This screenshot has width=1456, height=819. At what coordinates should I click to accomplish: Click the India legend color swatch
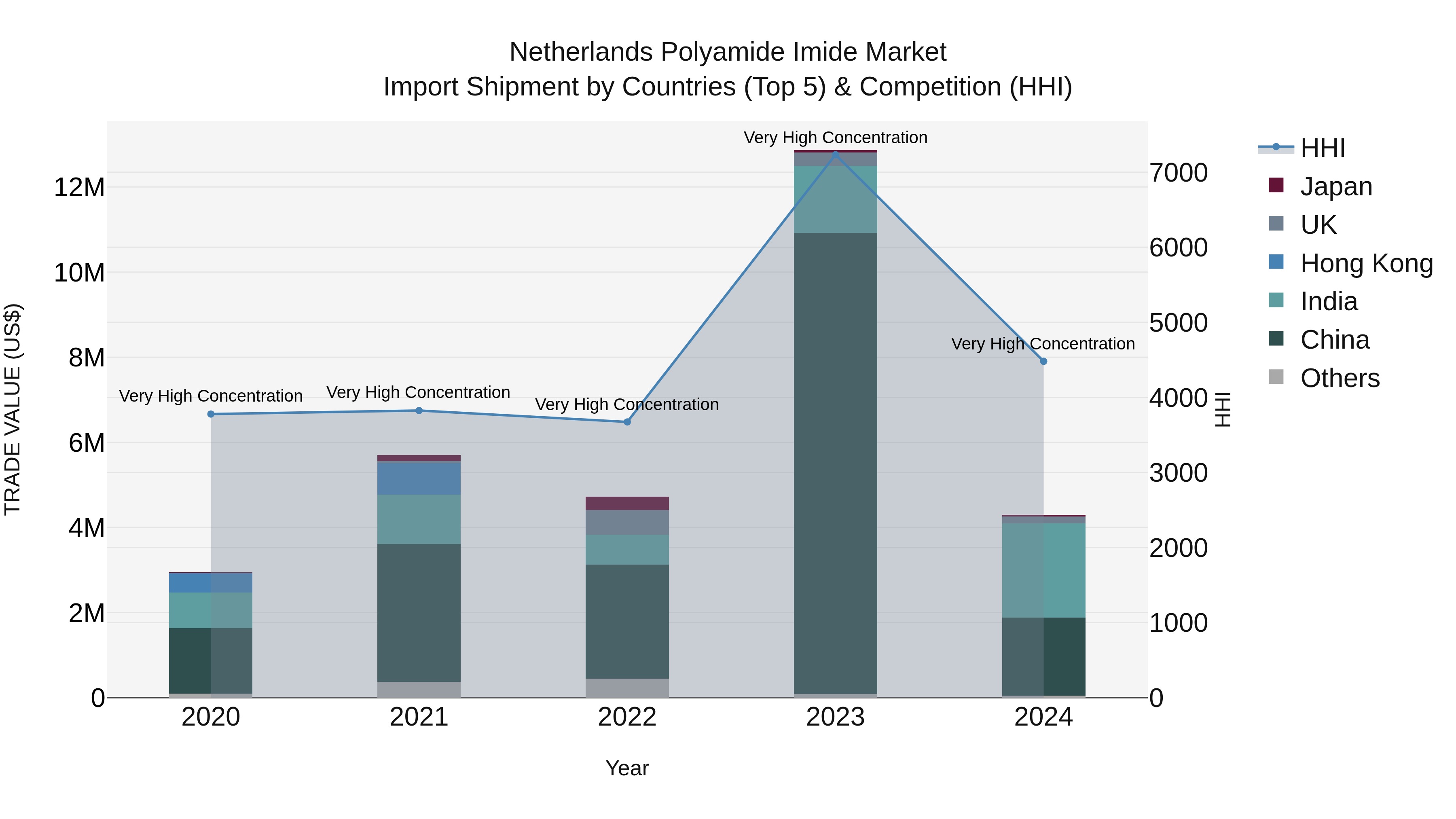[x=1276, y=301]
